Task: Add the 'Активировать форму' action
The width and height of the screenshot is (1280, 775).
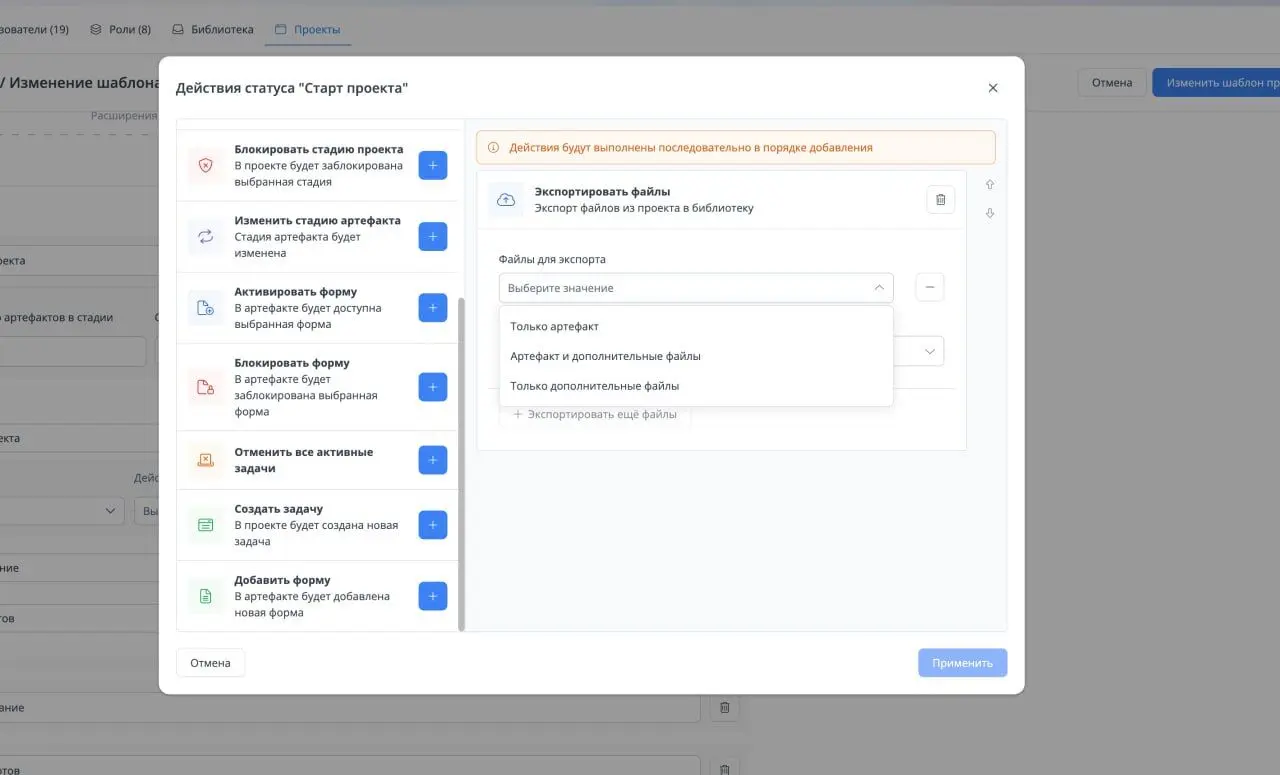Action: point(432,308)
